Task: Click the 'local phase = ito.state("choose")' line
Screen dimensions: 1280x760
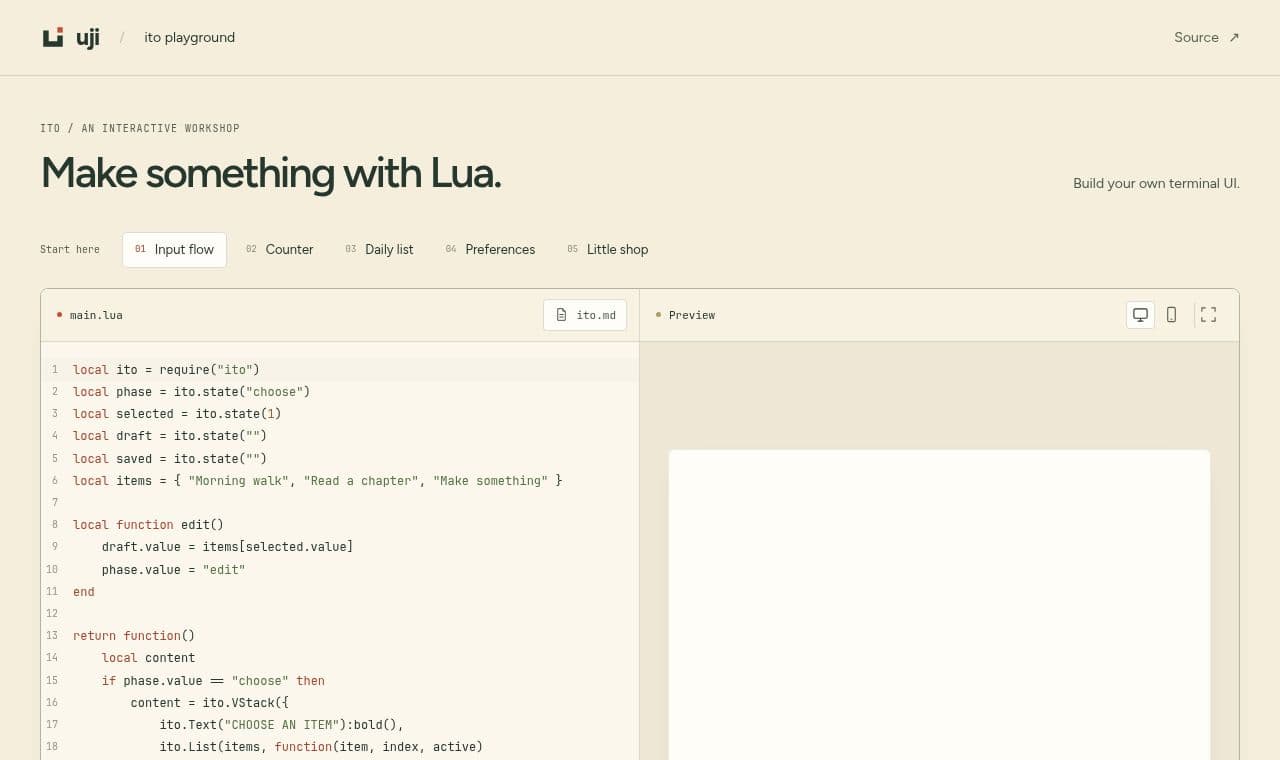Action: point(191,391)
